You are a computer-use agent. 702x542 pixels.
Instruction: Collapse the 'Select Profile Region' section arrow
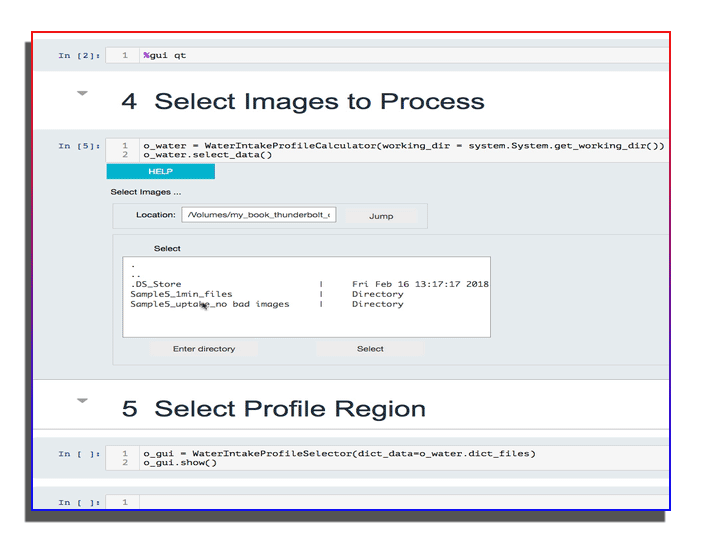tap(83, 401)
